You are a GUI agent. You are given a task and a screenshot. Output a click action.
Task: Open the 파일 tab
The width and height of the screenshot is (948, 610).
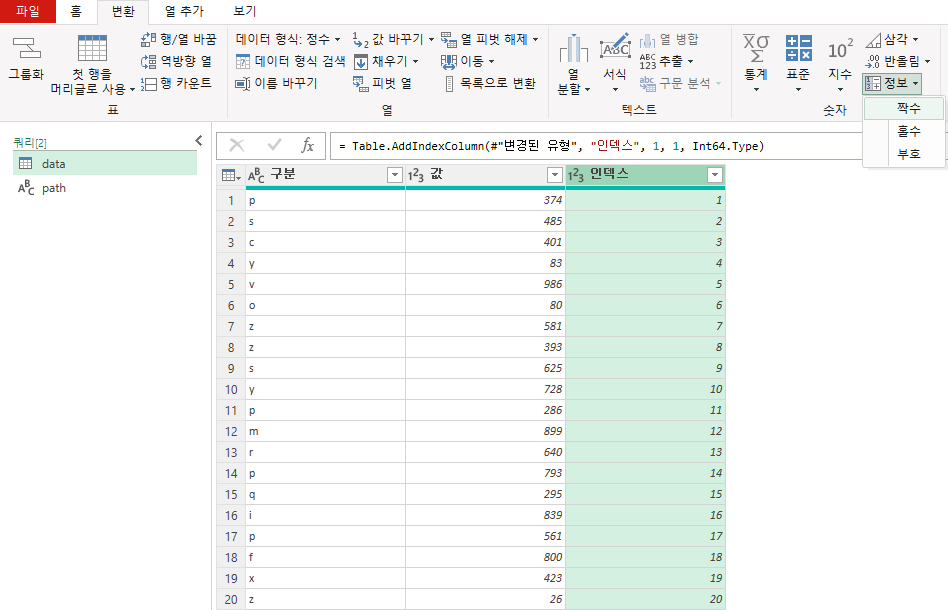point(28,11)
